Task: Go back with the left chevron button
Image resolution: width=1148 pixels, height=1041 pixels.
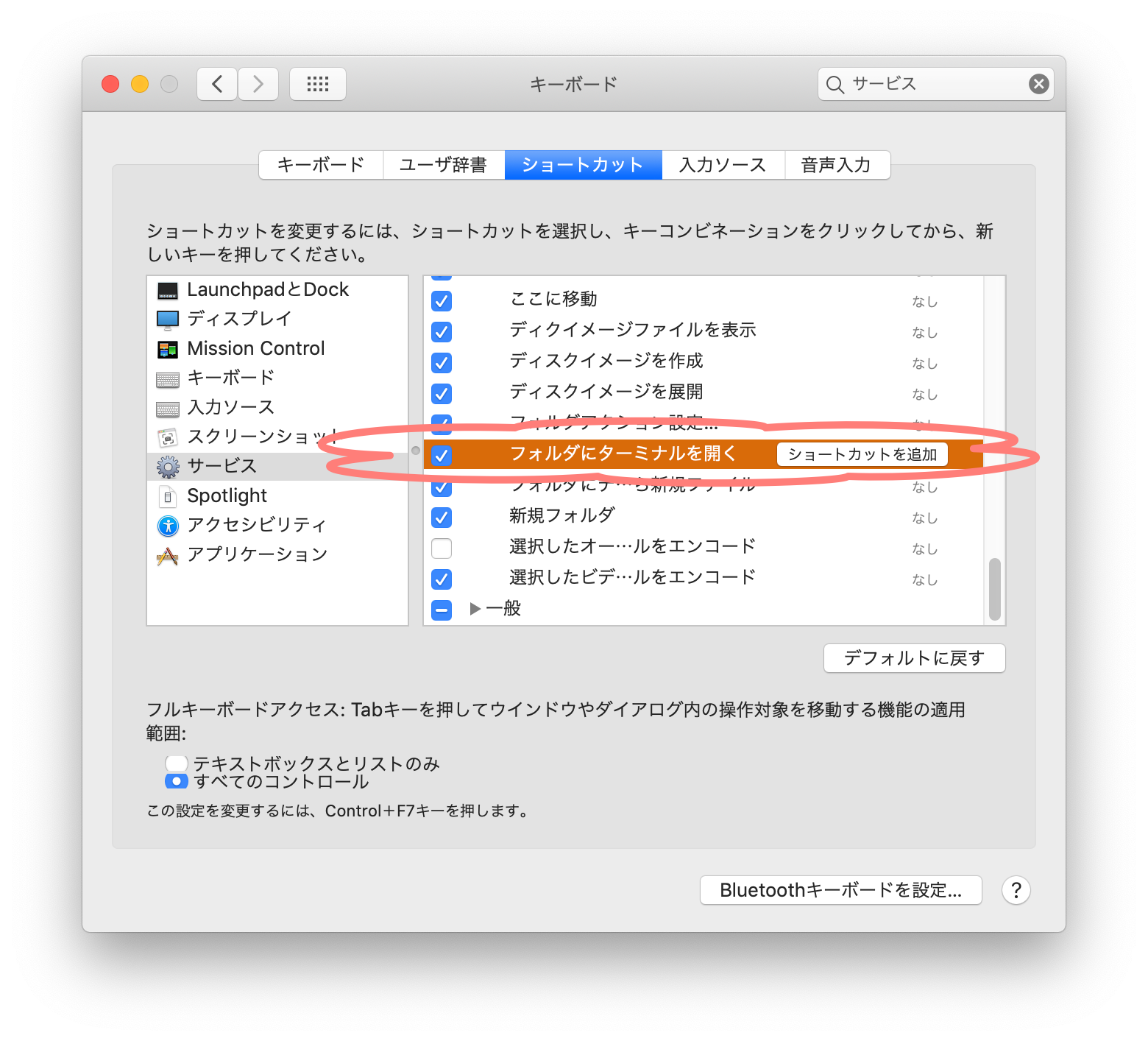Action: (x=217, y=84)
